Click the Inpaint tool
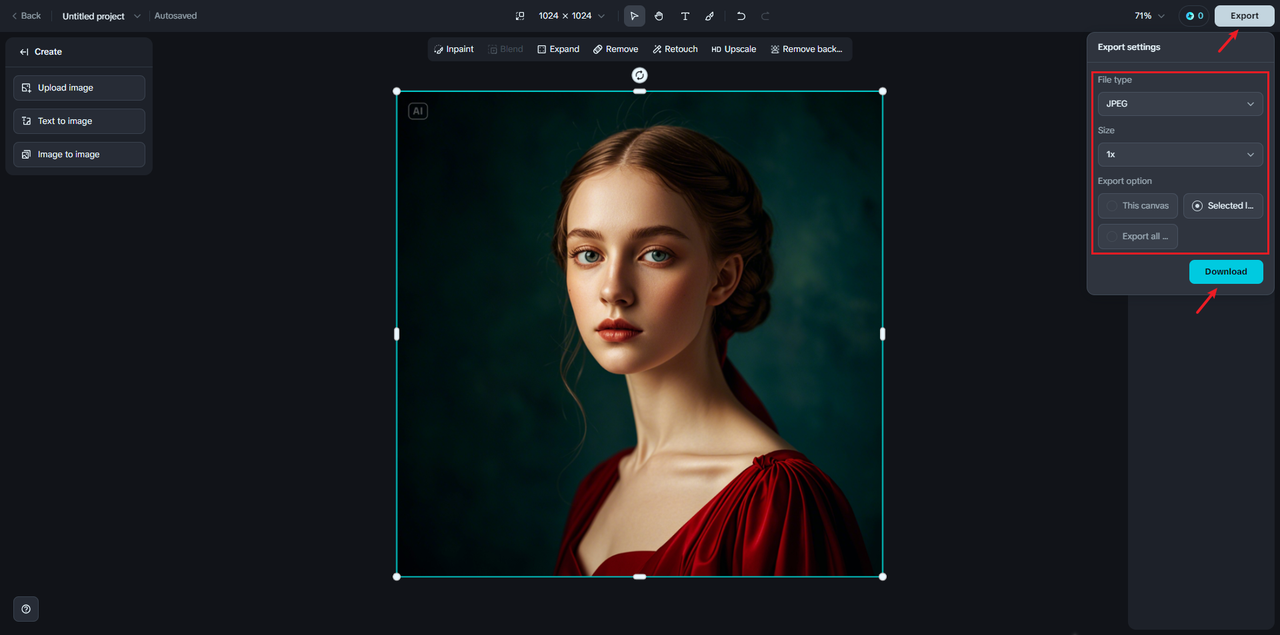Viewport: 1280px width, 635px height. 454,49
